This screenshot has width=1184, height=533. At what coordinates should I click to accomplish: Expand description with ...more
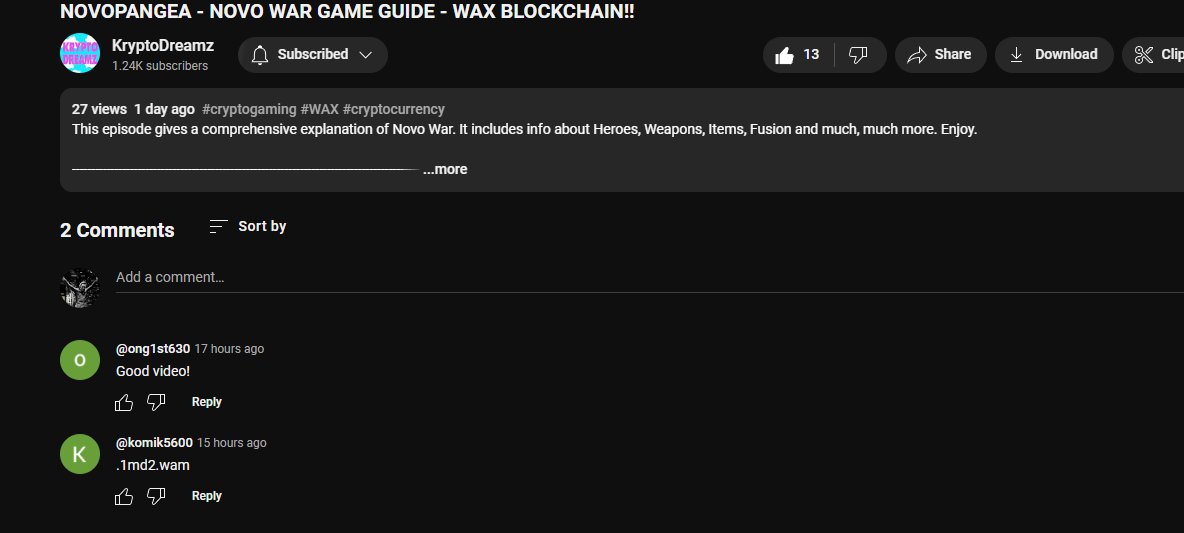(445, 170)
